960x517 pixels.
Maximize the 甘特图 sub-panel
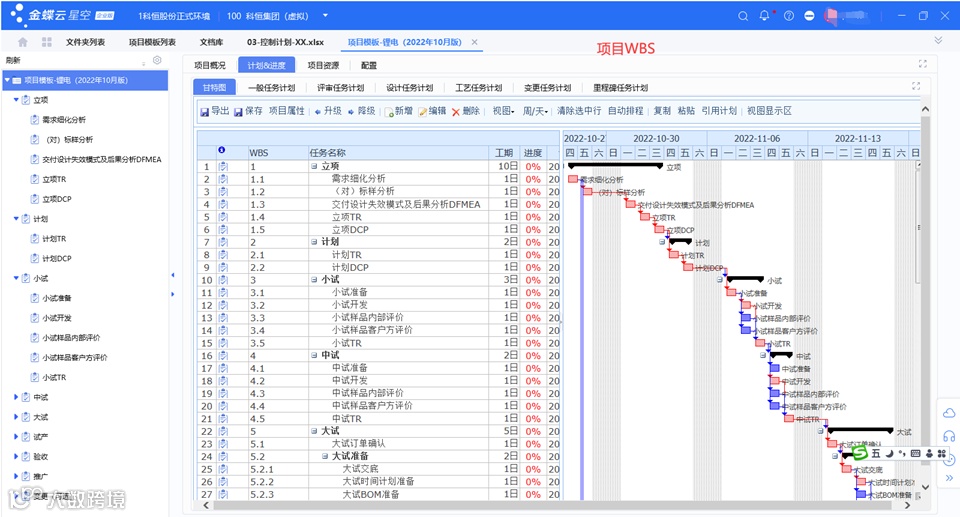tap(916, 86)
